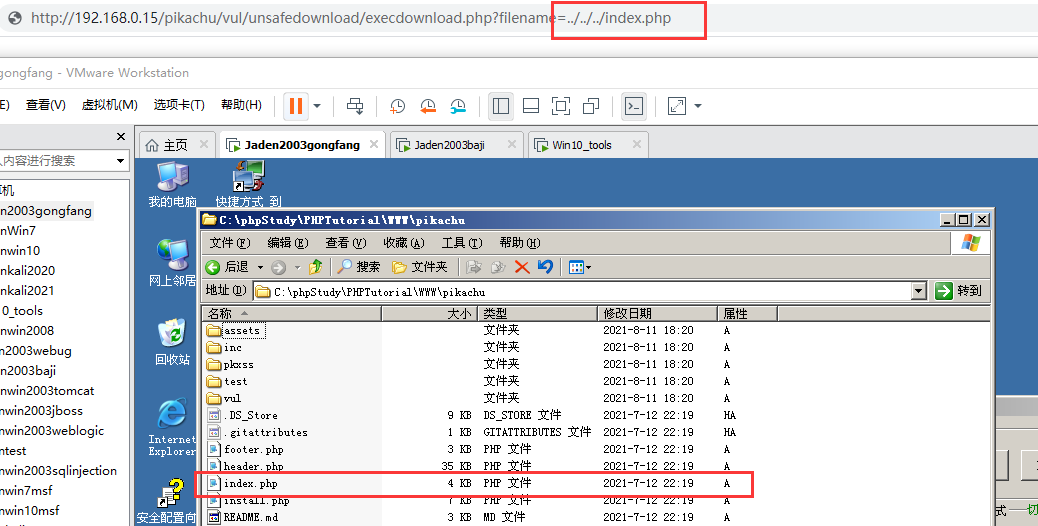The height and width of the screenshot is (526, 1038).
Task: Click send Ctrl+Alt+Del toolbar icon
Action: (x=355, y=106)
